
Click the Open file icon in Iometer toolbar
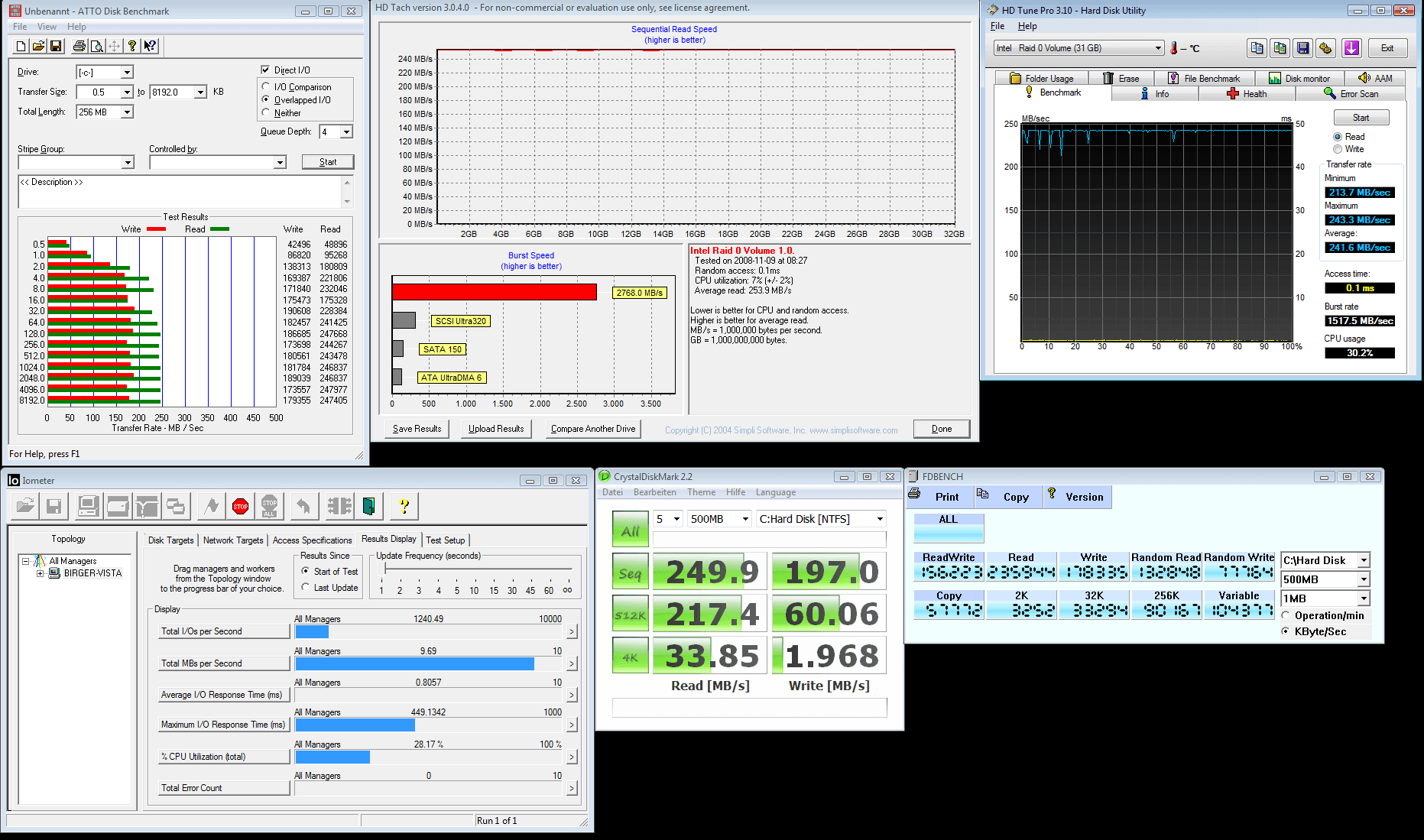(25, 506)
